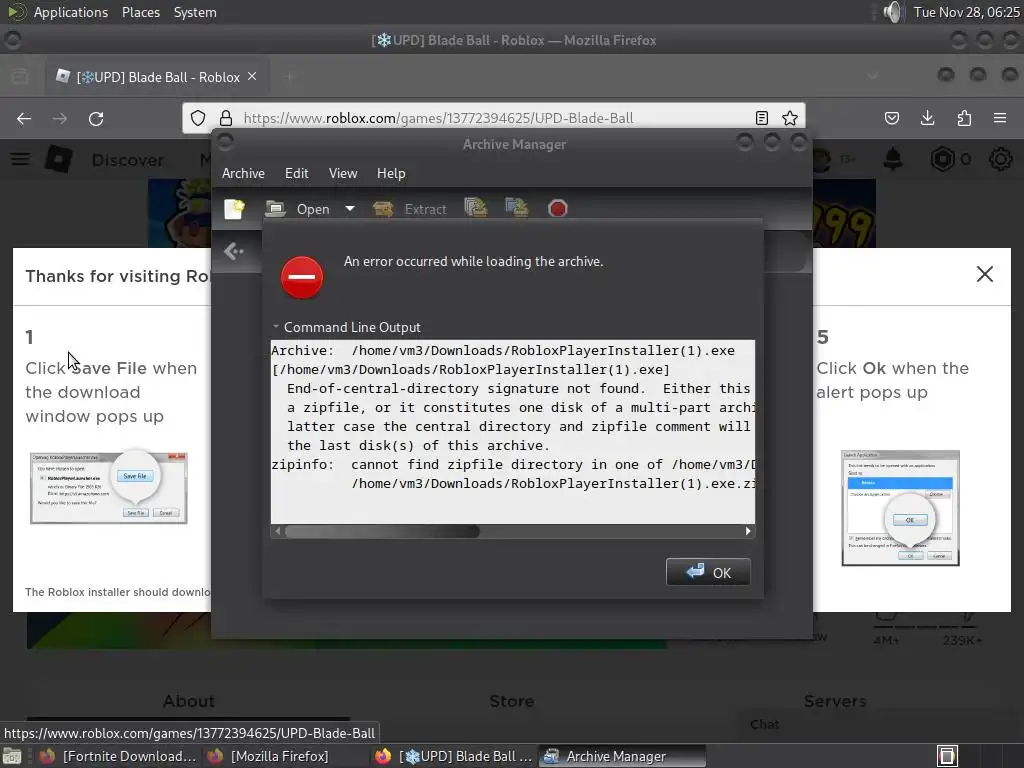The height and width of the screenshot is (768, 1024).
Task: Click the date and time clock
Action: point(967,12)
